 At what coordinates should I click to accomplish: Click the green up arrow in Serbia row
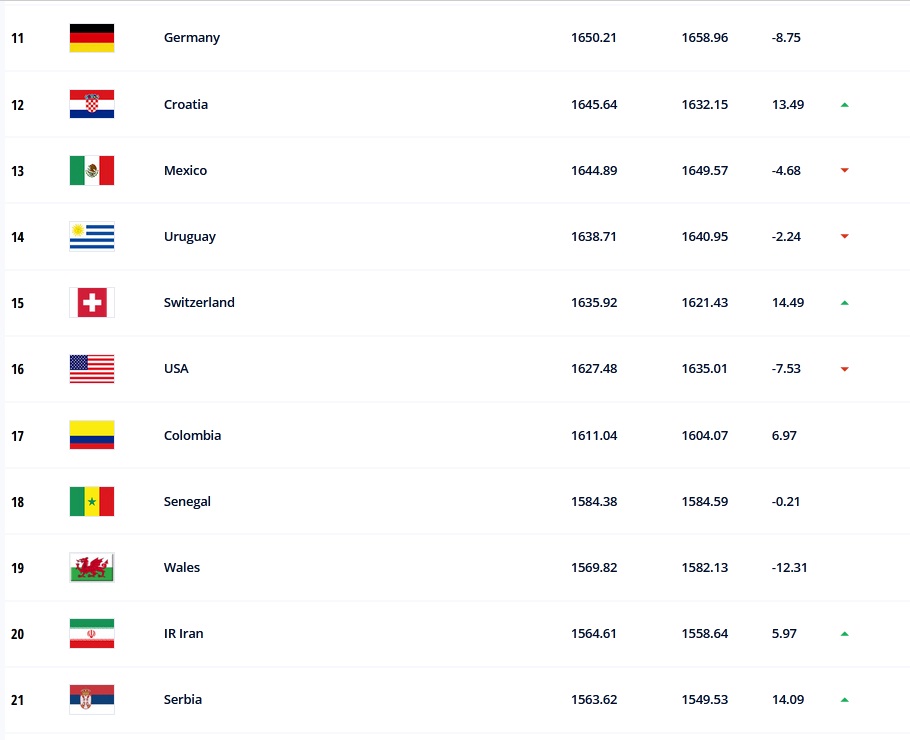(x=845, y=700)
